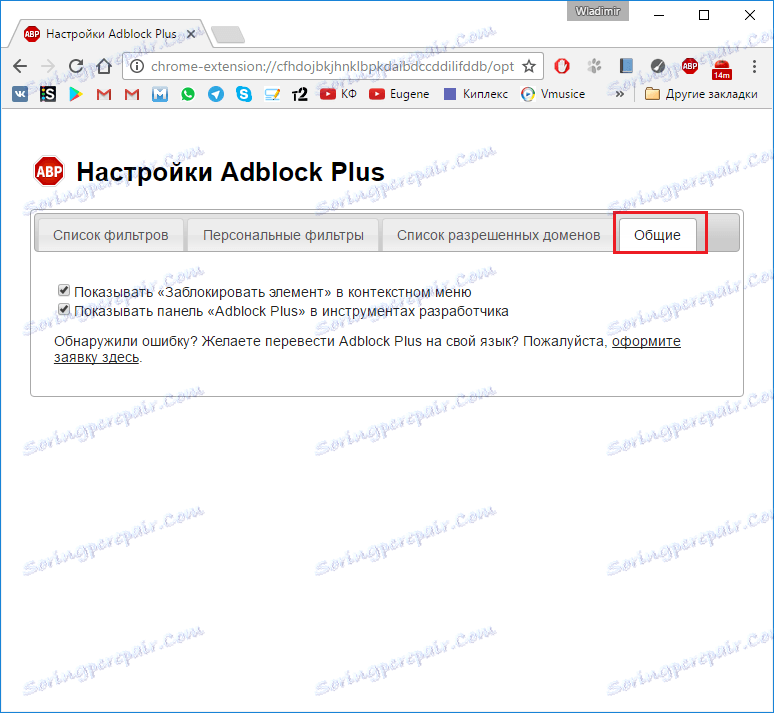Select the Общие tab
This screenshot has height=713, width=774.
pyautogui.click(x=657, y=235)
